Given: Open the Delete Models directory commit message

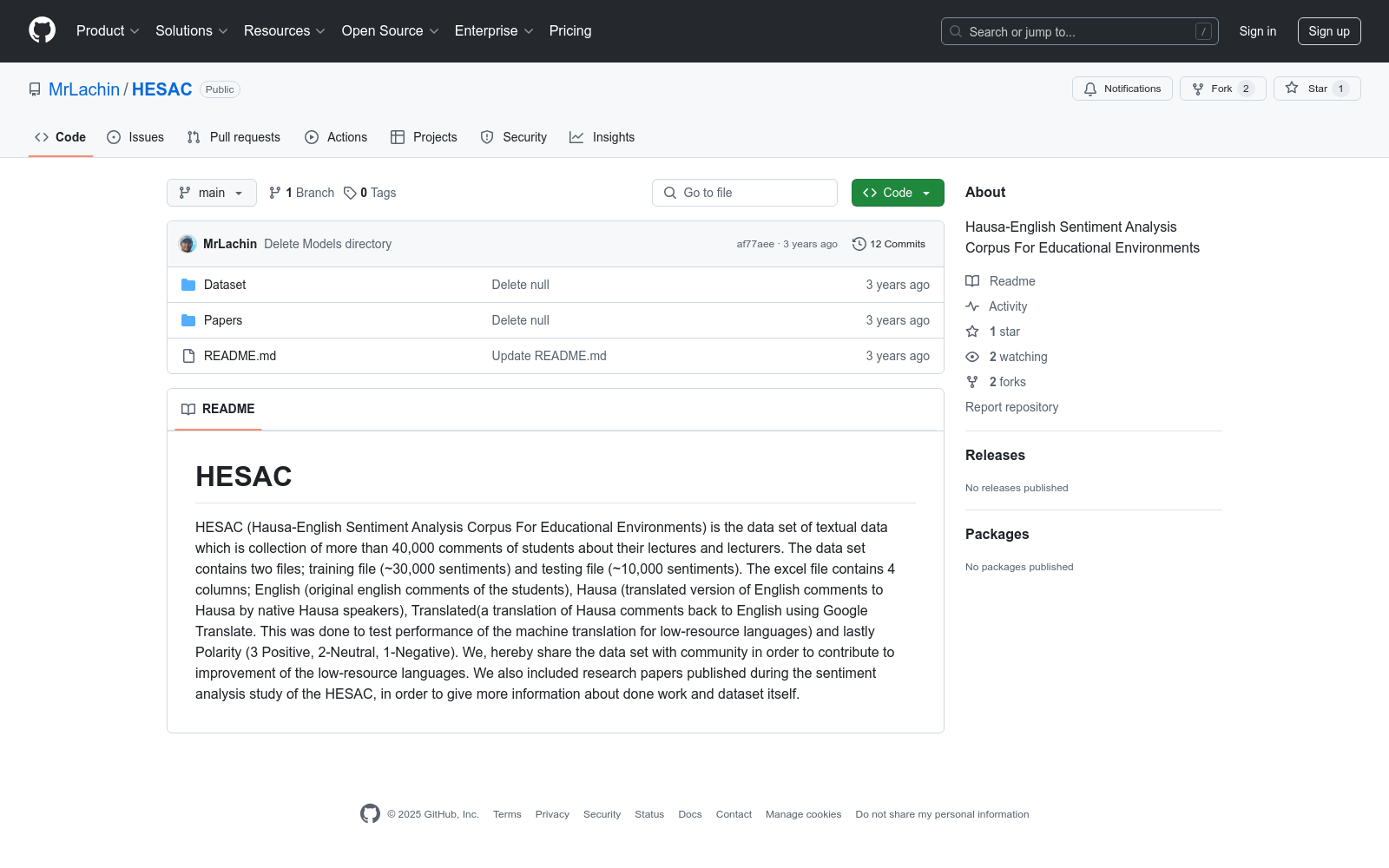Looking at the screenshot, I should [328, 244].
